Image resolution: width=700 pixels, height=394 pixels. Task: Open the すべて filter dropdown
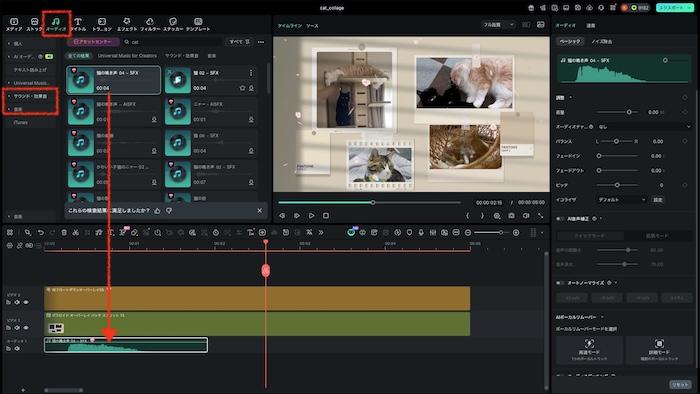pyautogui.click(x=239, y=42)
